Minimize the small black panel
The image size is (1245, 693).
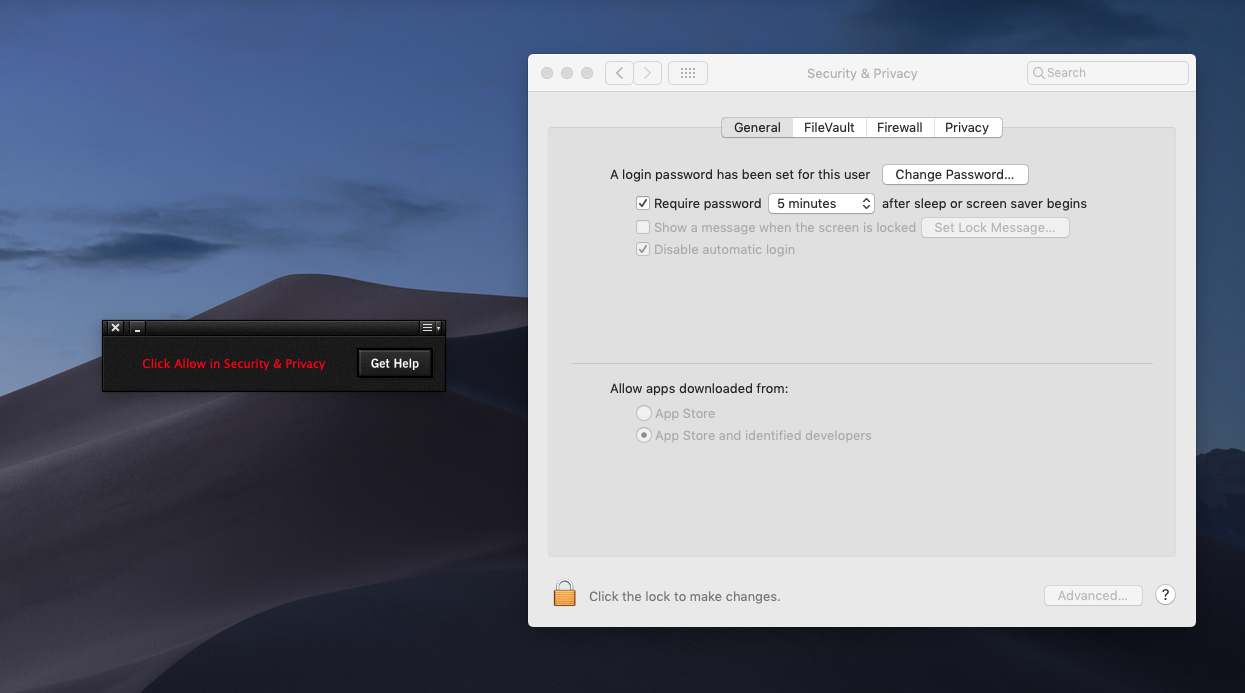point(138,328)
